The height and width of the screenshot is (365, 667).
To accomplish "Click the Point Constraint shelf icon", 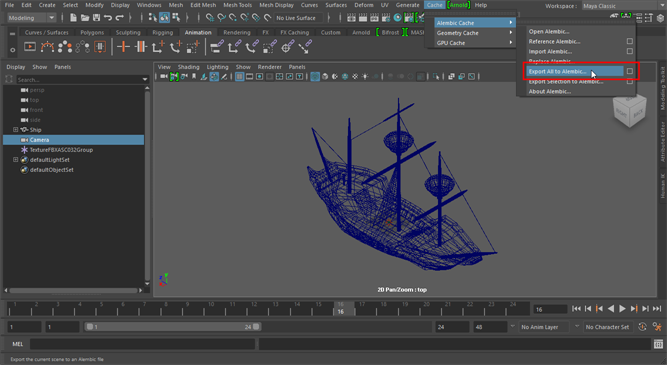I will point(234,47).
